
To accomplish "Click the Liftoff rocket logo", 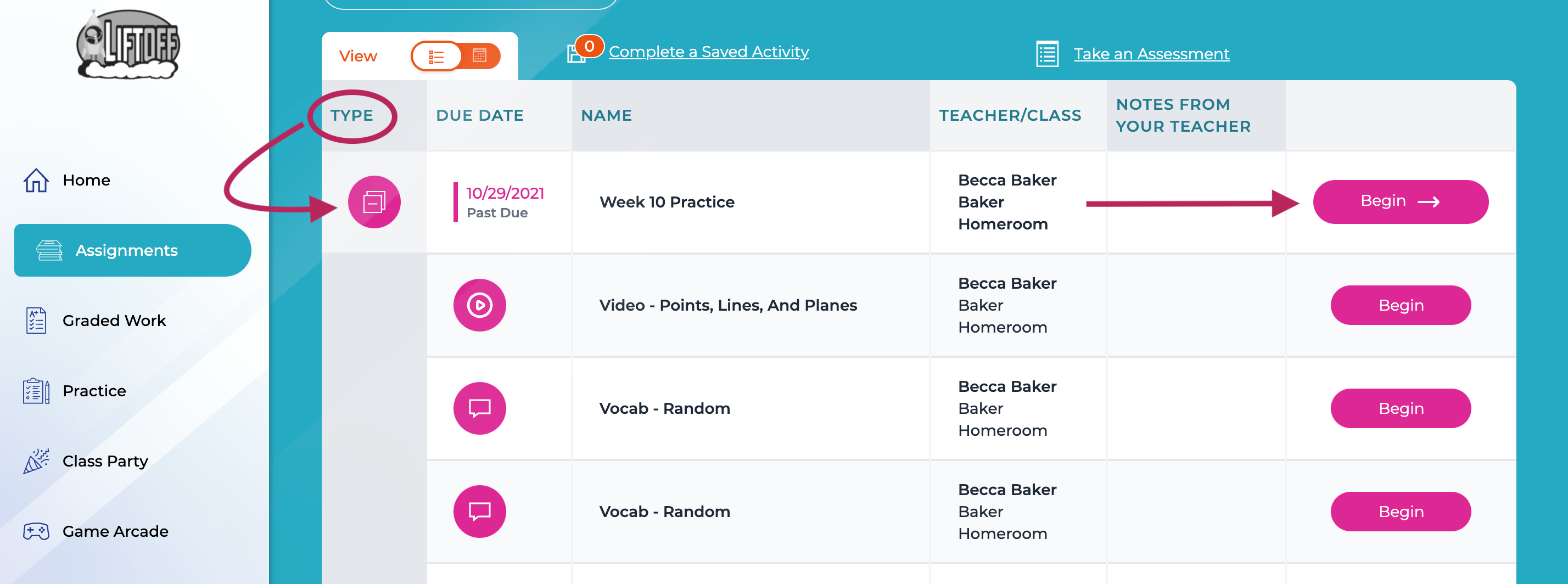I will click(x=128, y=44).
